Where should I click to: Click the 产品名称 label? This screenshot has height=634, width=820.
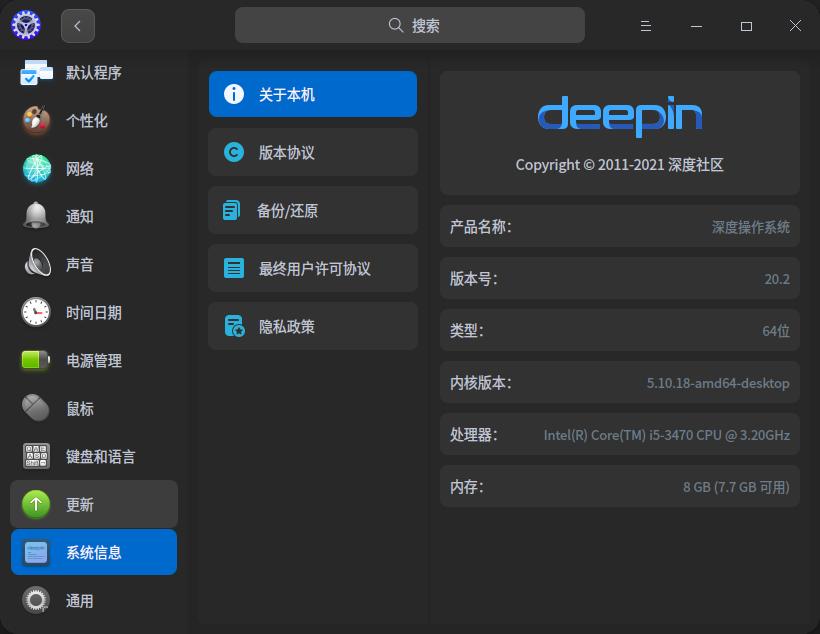481,227
